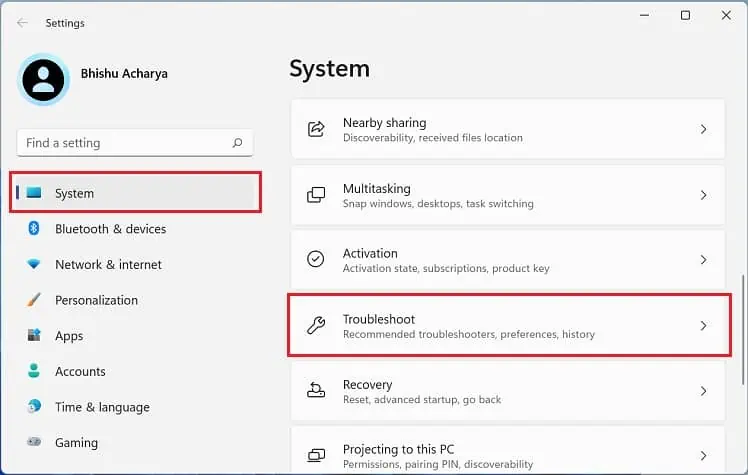The height and width of the screenshot is (475, 748).
Task: Open Time & language section
Action: (x=102, y=407)
